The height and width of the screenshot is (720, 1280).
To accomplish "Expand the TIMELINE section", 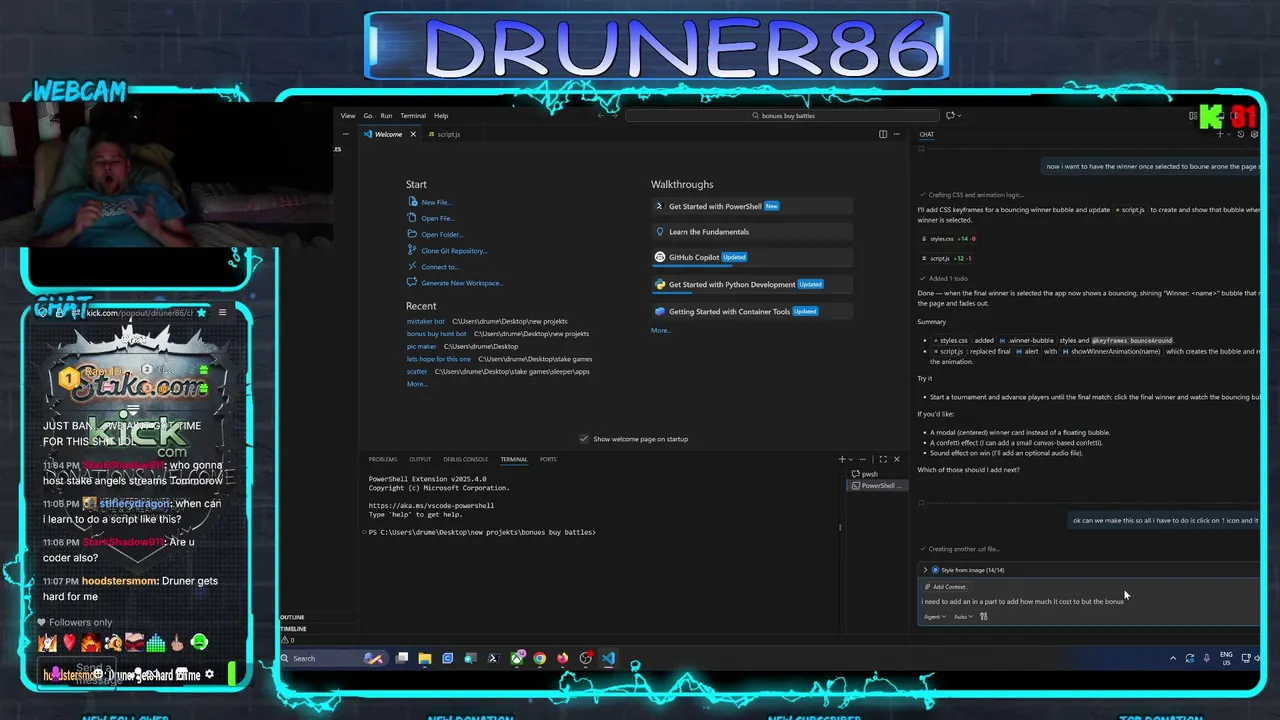I will pyautogui.click(x=293, y=628).
